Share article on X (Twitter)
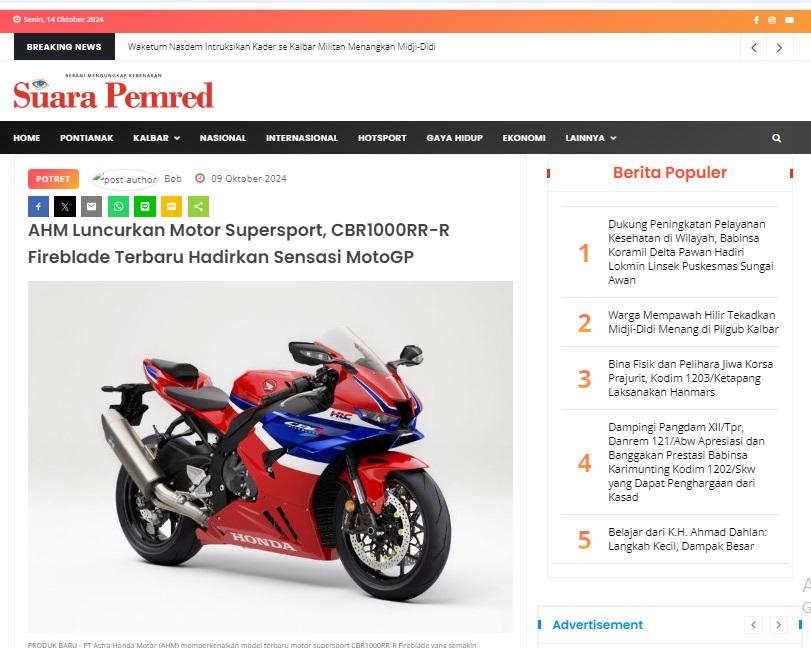This screenshot has width=811, height=648. [x=65, y=207]
